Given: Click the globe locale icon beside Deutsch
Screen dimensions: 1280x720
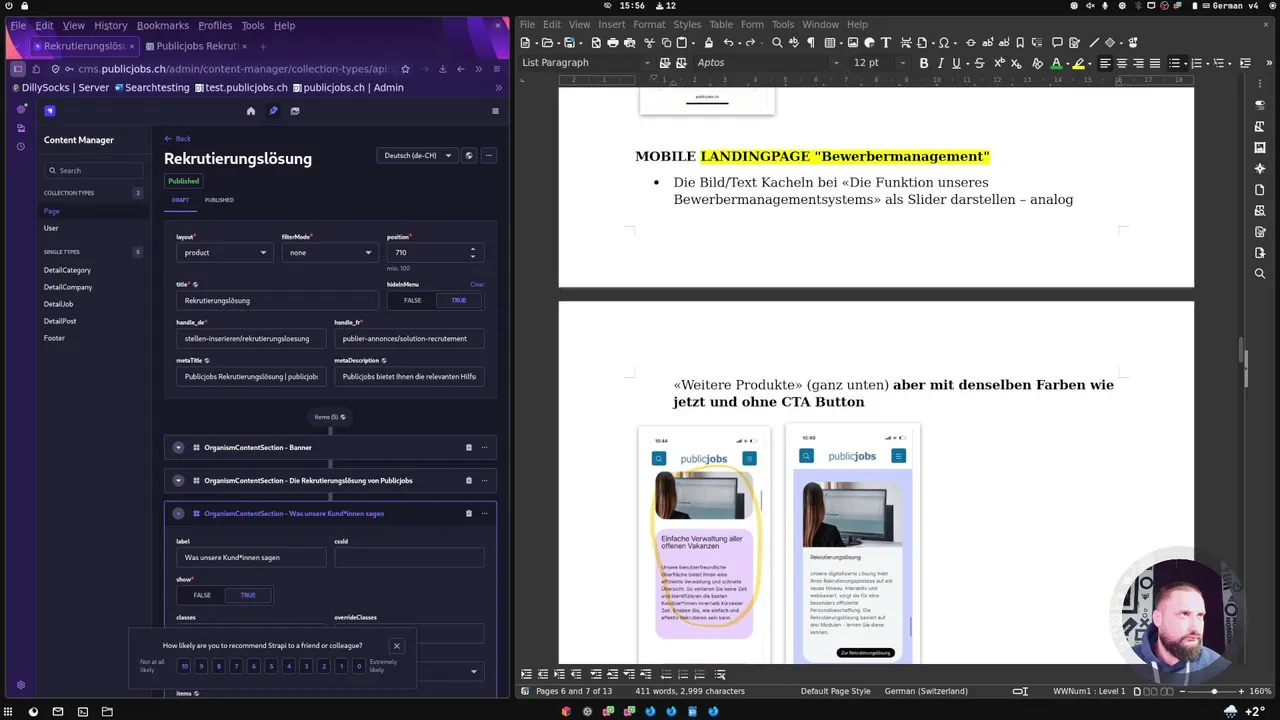Looking at the screenshot, I should click(469, 156).
